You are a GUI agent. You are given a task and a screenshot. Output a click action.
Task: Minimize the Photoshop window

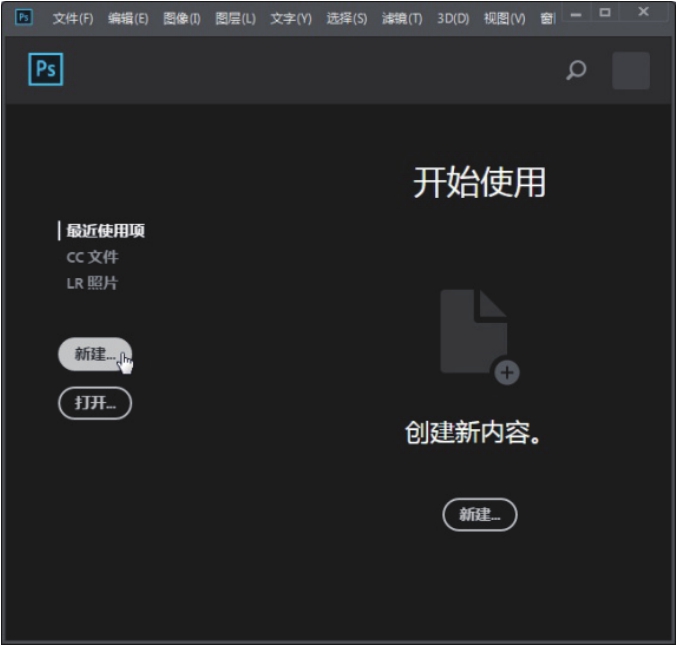tap(576, 13)
